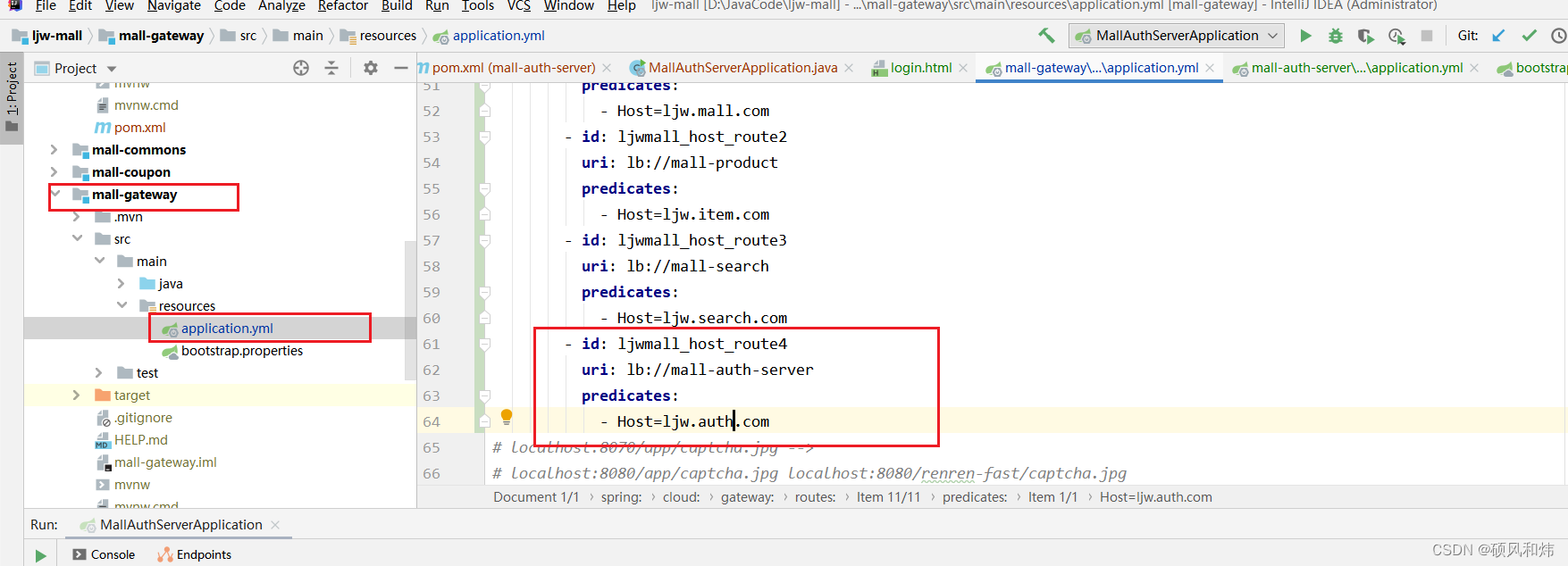The width and height of the screenshot is (1568, 566).
Task: Close the login.html editor tab
Action: pyautogui.click(x=963, y=68)
